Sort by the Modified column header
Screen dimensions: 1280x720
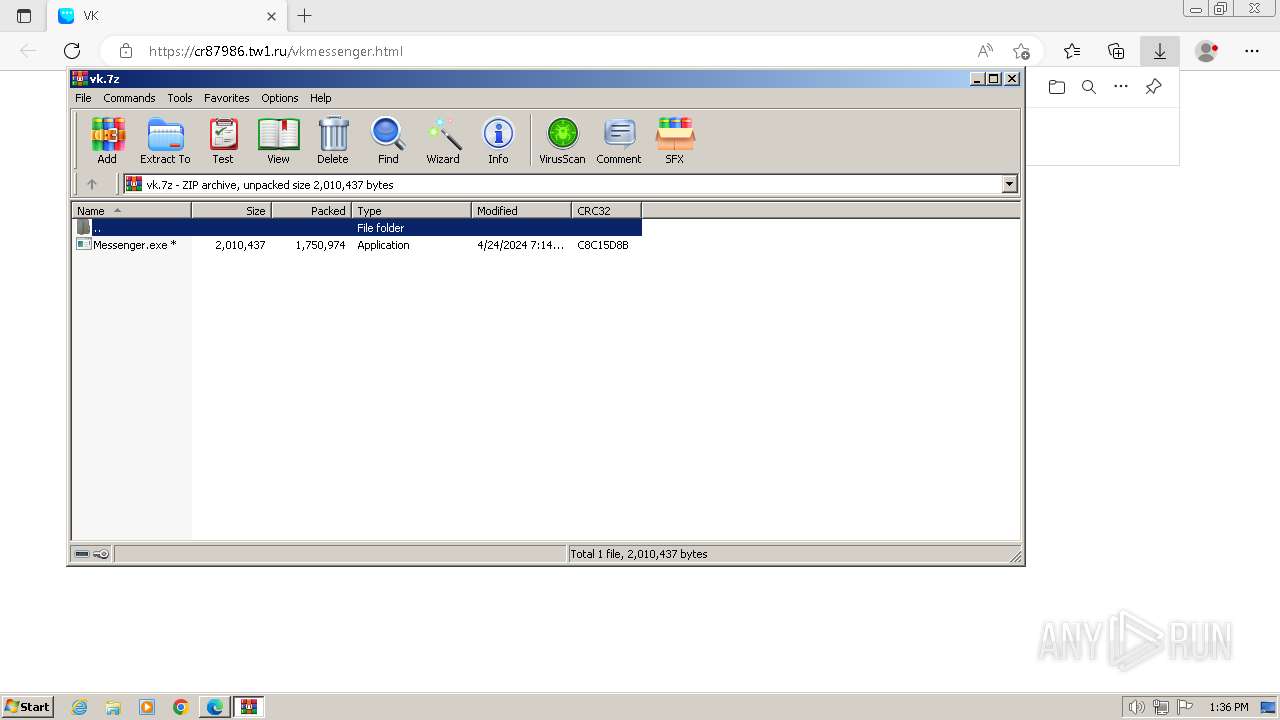click(521, 210)
